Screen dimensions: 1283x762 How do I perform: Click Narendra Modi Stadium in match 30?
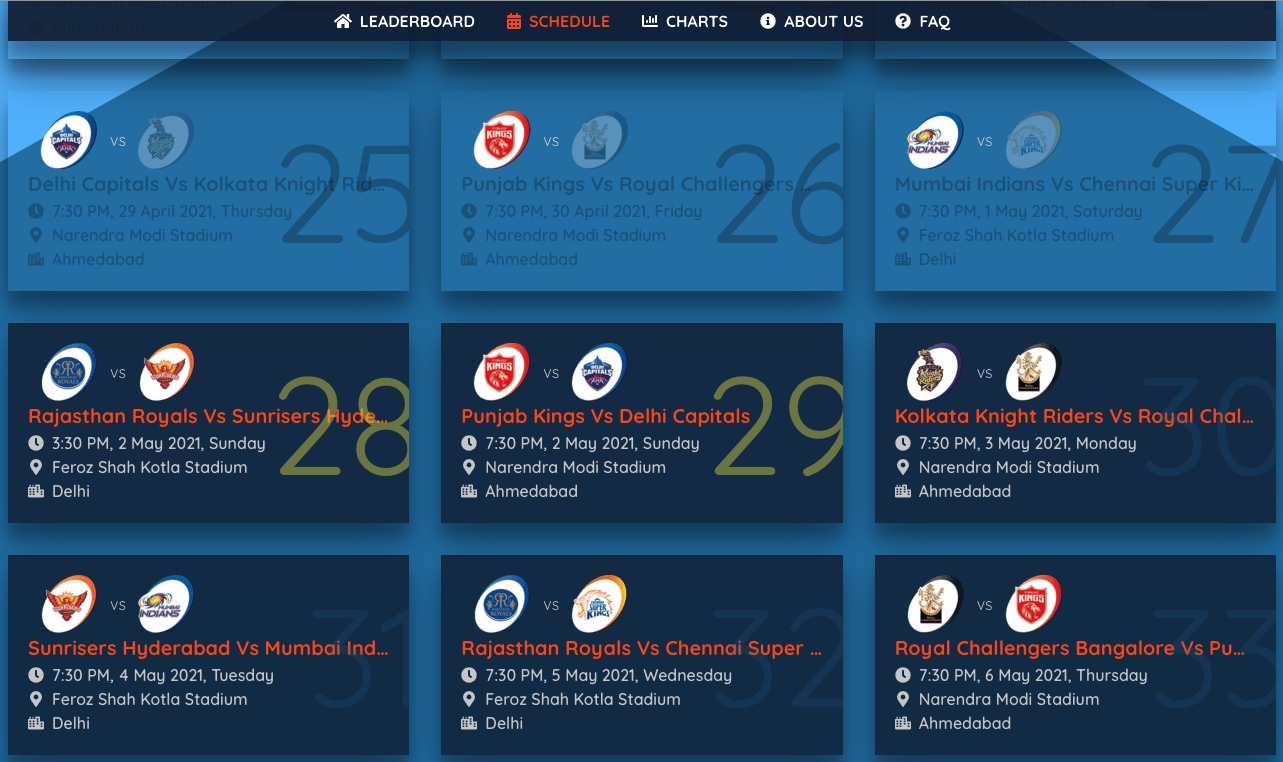point(1009,467)
